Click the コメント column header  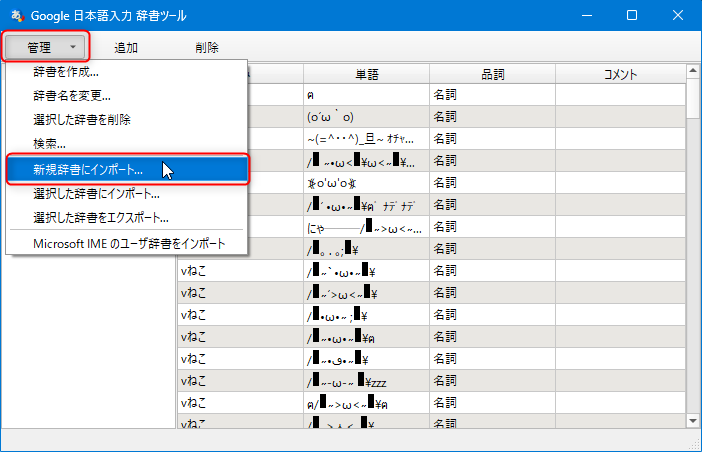(621, 74)
